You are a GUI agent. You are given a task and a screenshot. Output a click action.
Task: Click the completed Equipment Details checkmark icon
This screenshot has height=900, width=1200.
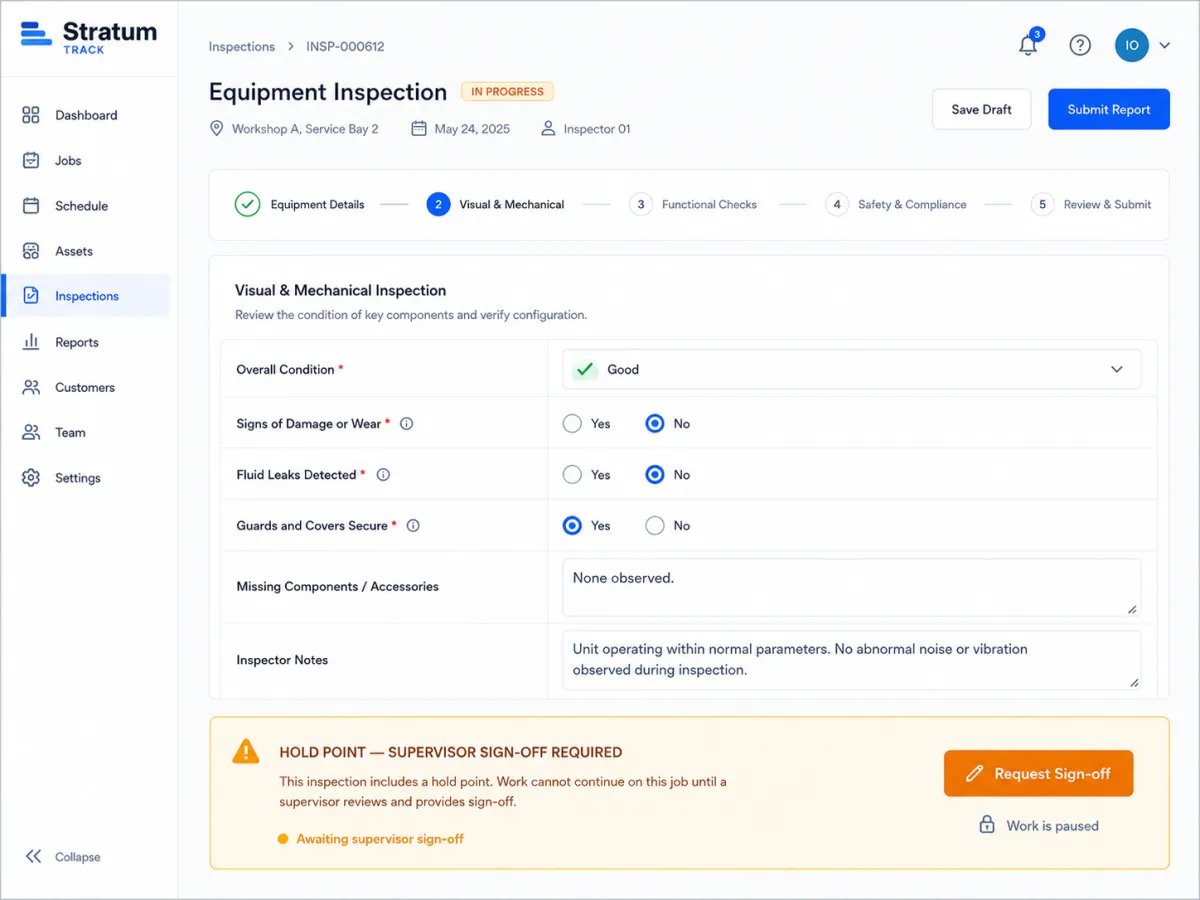click(247, 204)
